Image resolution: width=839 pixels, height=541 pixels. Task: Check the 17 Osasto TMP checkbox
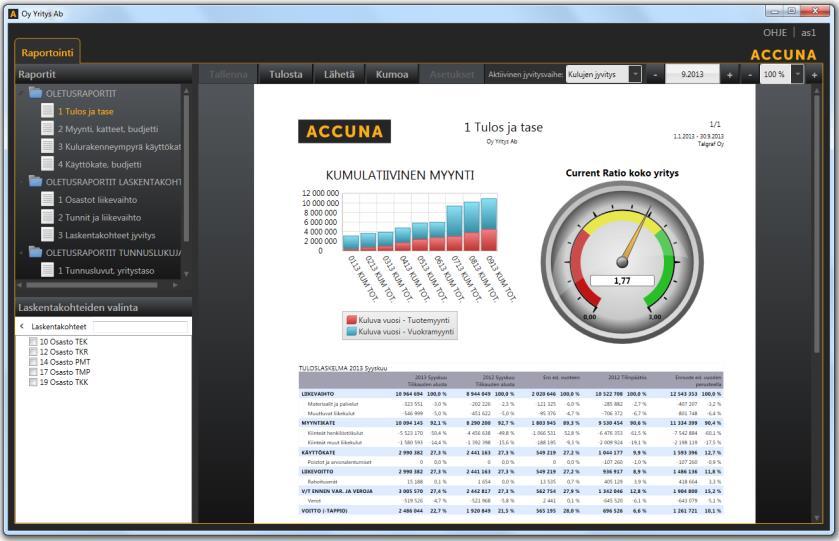33,372
